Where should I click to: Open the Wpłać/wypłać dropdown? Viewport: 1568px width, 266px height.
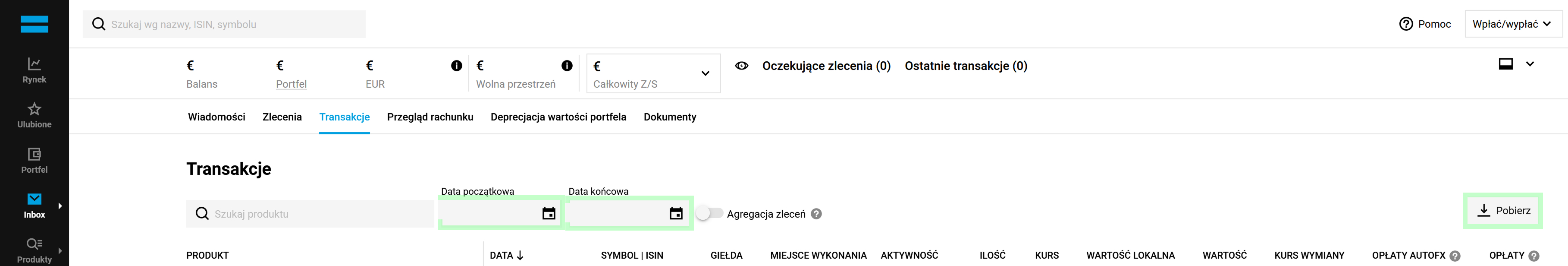1514,24
